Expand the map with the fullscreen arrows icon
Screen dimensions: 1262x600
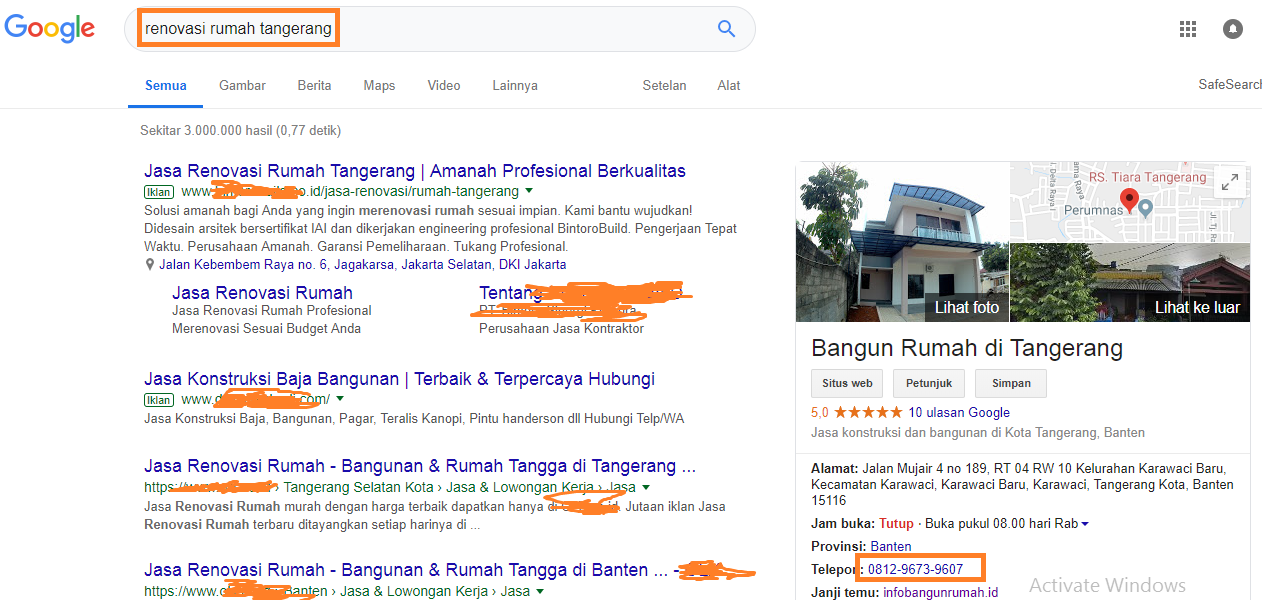click(1229, 182)
